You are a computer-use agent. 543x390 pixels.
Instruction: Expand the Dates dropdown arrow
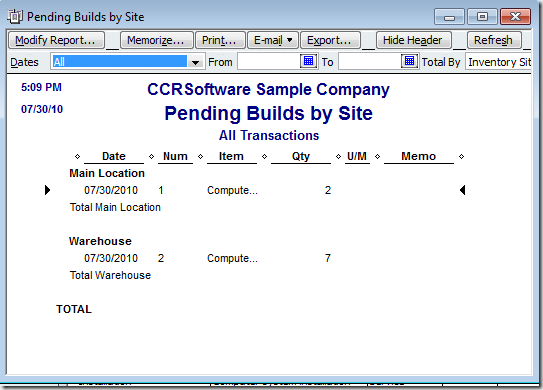[x=195, y=62]
